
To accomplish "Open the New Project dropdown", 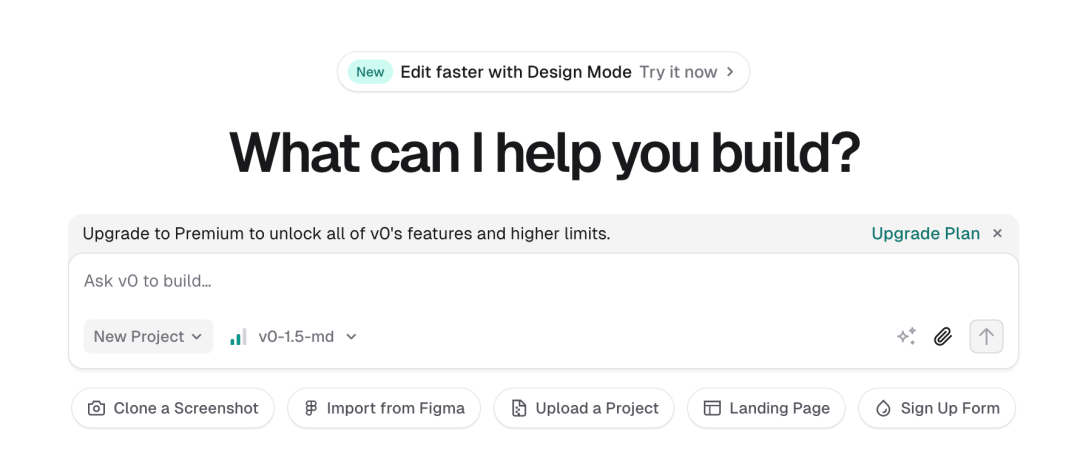I will tap(148, 337).
